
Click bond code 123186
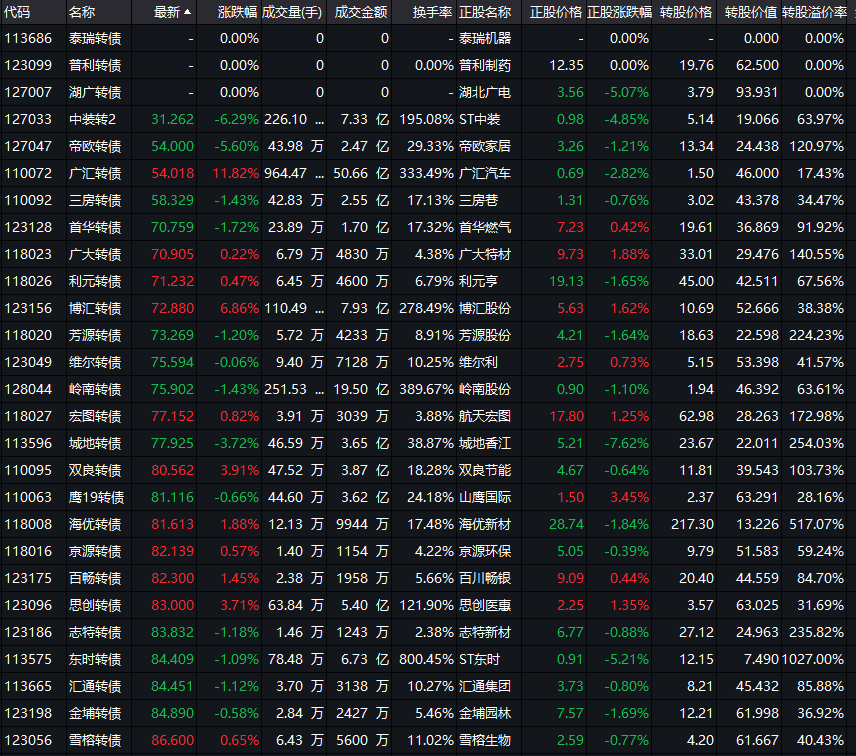[28, 633]
